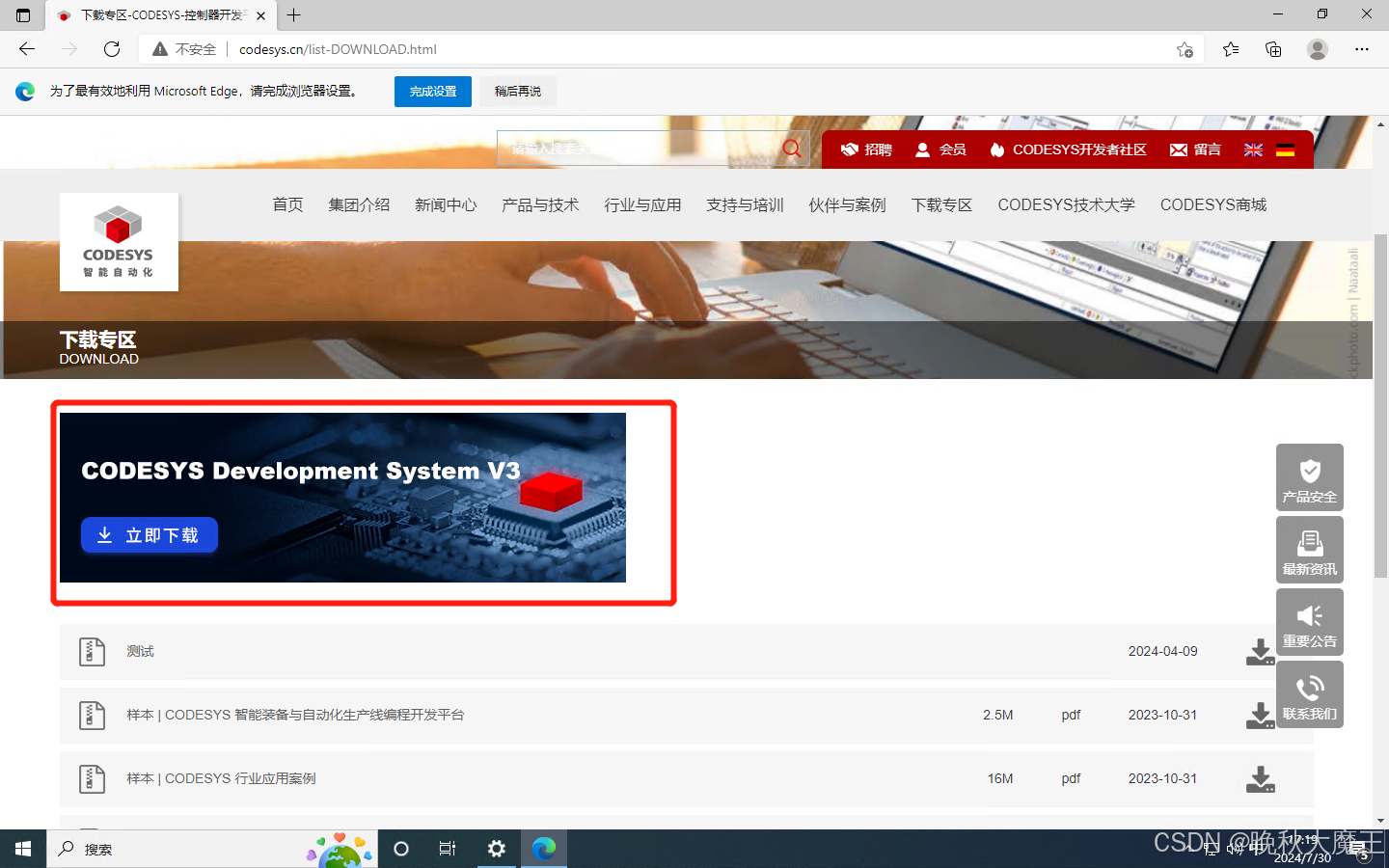Open the Collections icon

point(1273,49)
